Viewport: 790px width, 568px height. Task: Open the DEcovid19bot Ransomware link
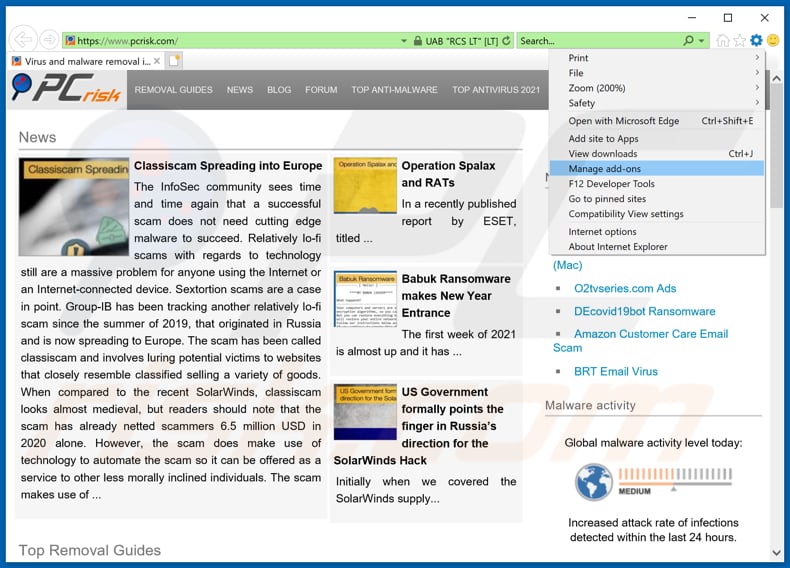(x=644, y=311)
